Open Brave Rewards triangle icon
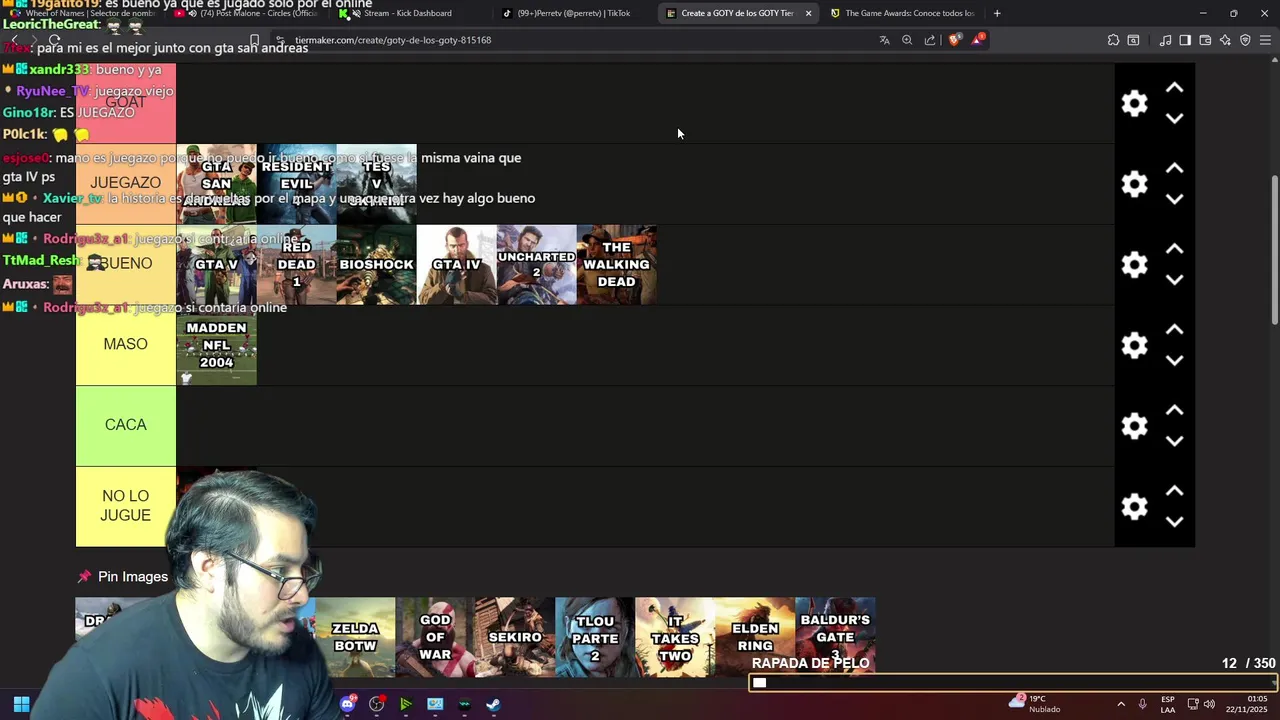The height and width of the screenshot is (720, 1280). click(x=978, y=40)
